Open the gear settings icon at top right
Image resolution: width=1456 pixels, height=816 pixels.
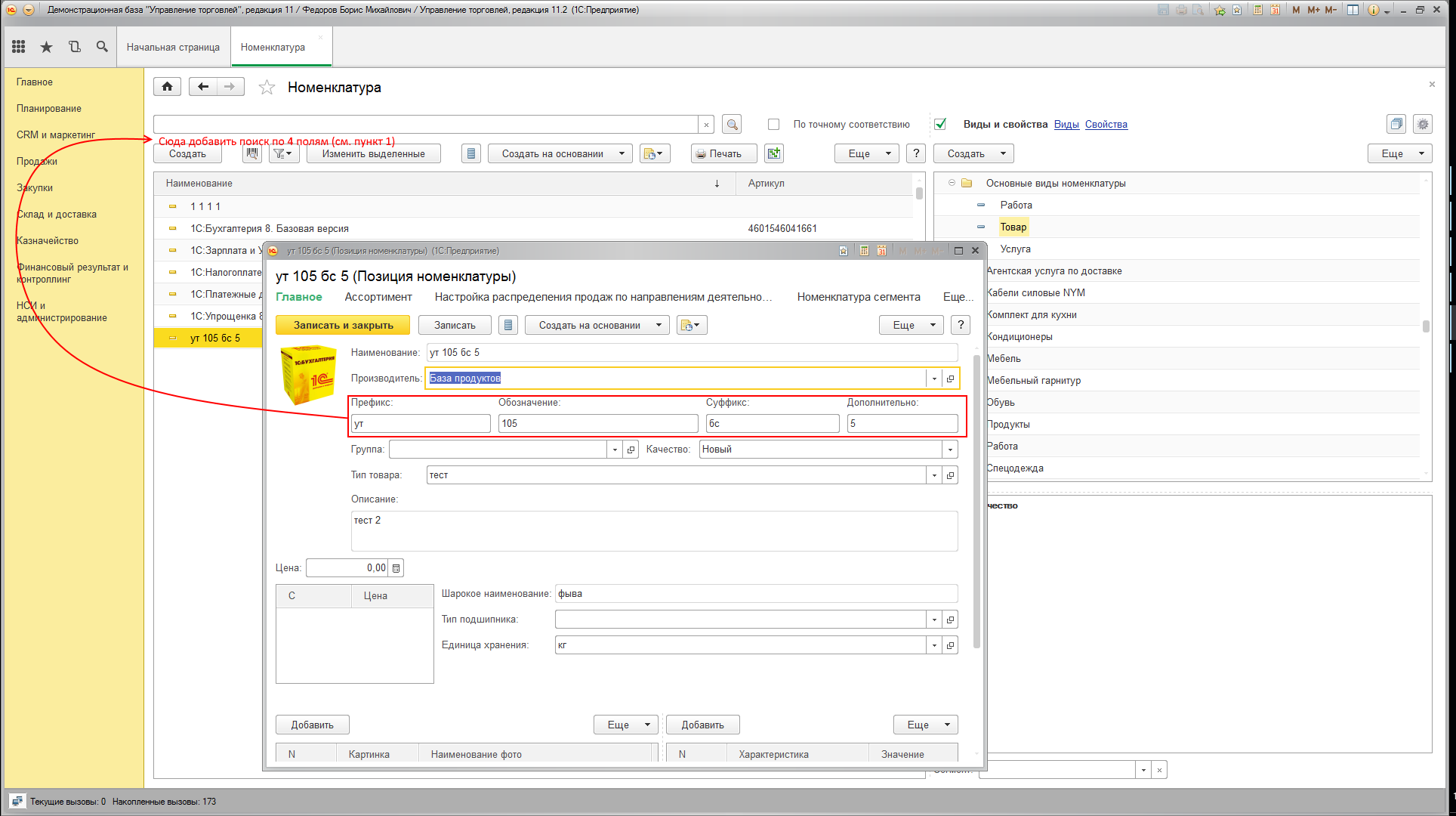coord(1423,125)
